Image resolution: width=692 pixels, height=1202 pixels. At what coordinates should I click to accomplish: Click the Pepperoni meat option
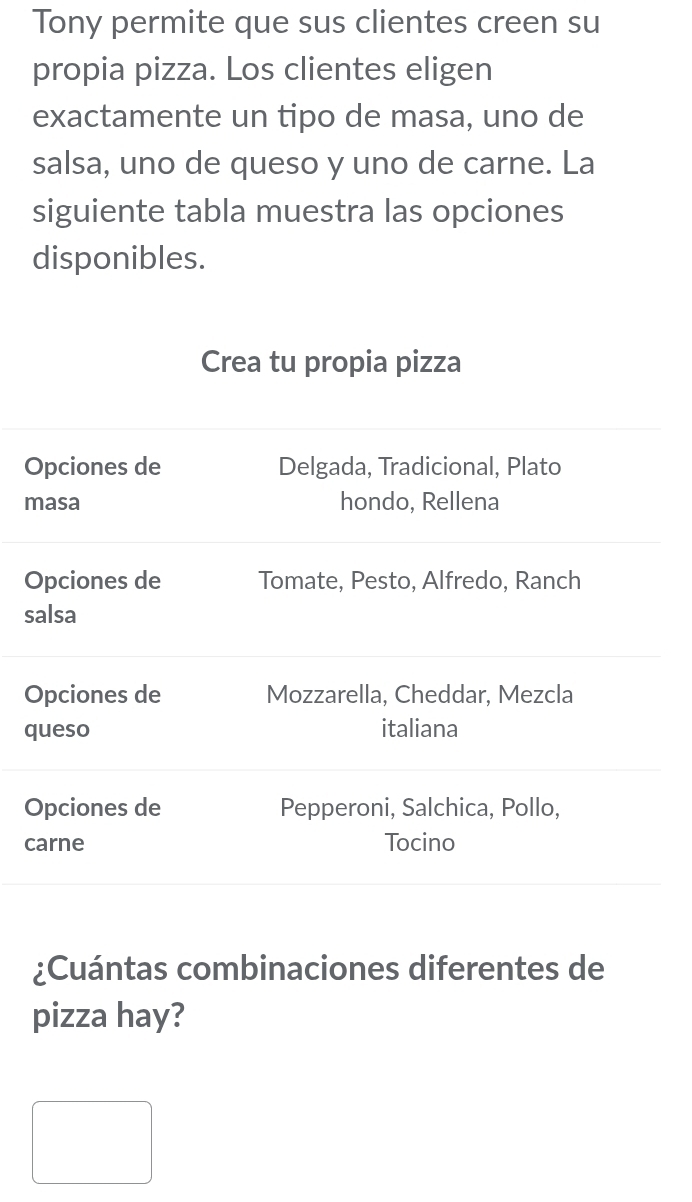point(335,807)
